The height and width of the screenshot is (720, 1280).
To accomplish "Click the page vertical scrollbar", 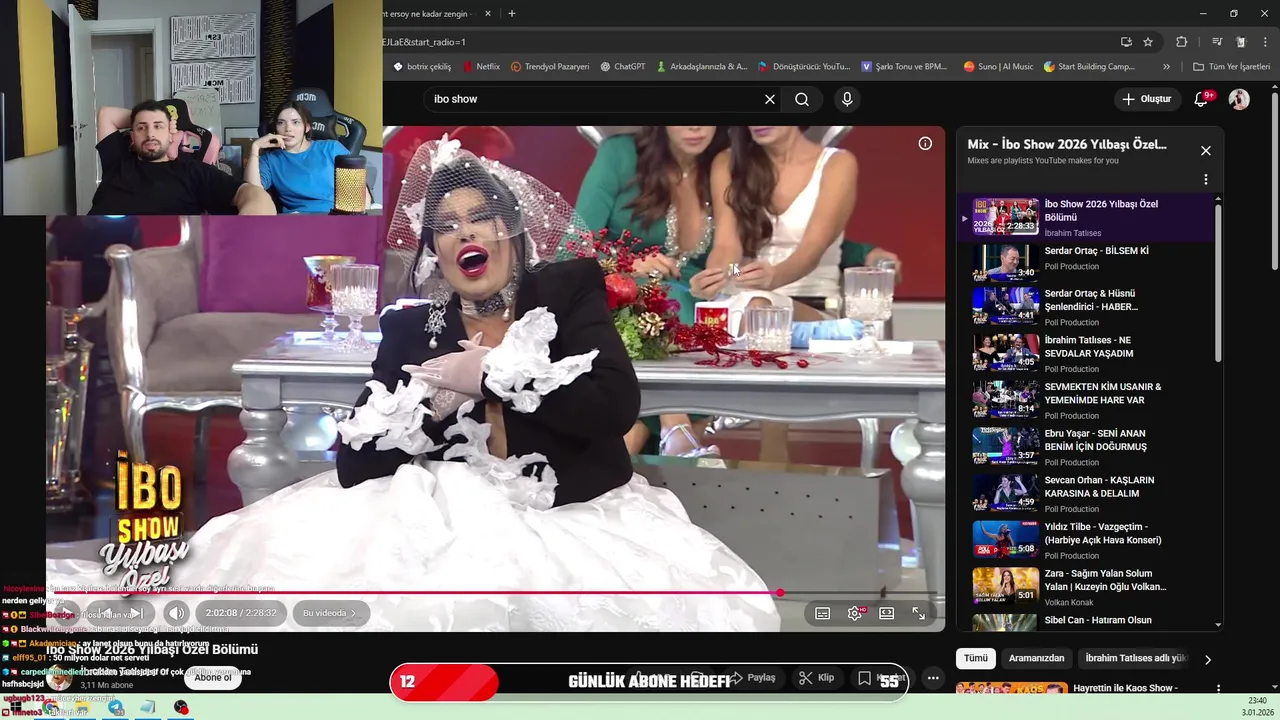I will tap(1275, 180).
